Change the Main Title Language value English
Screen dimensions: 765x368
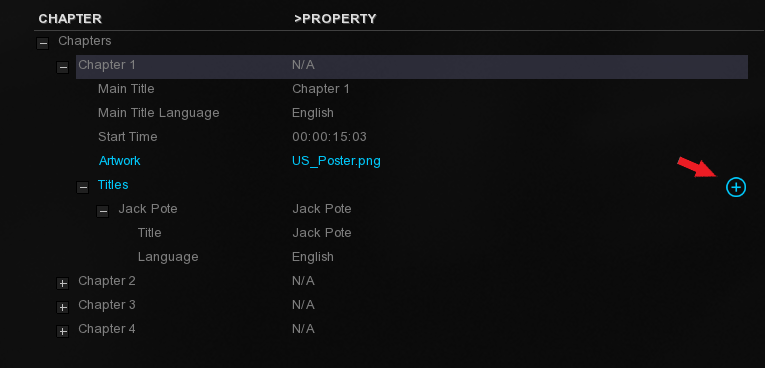click(313, 113)
